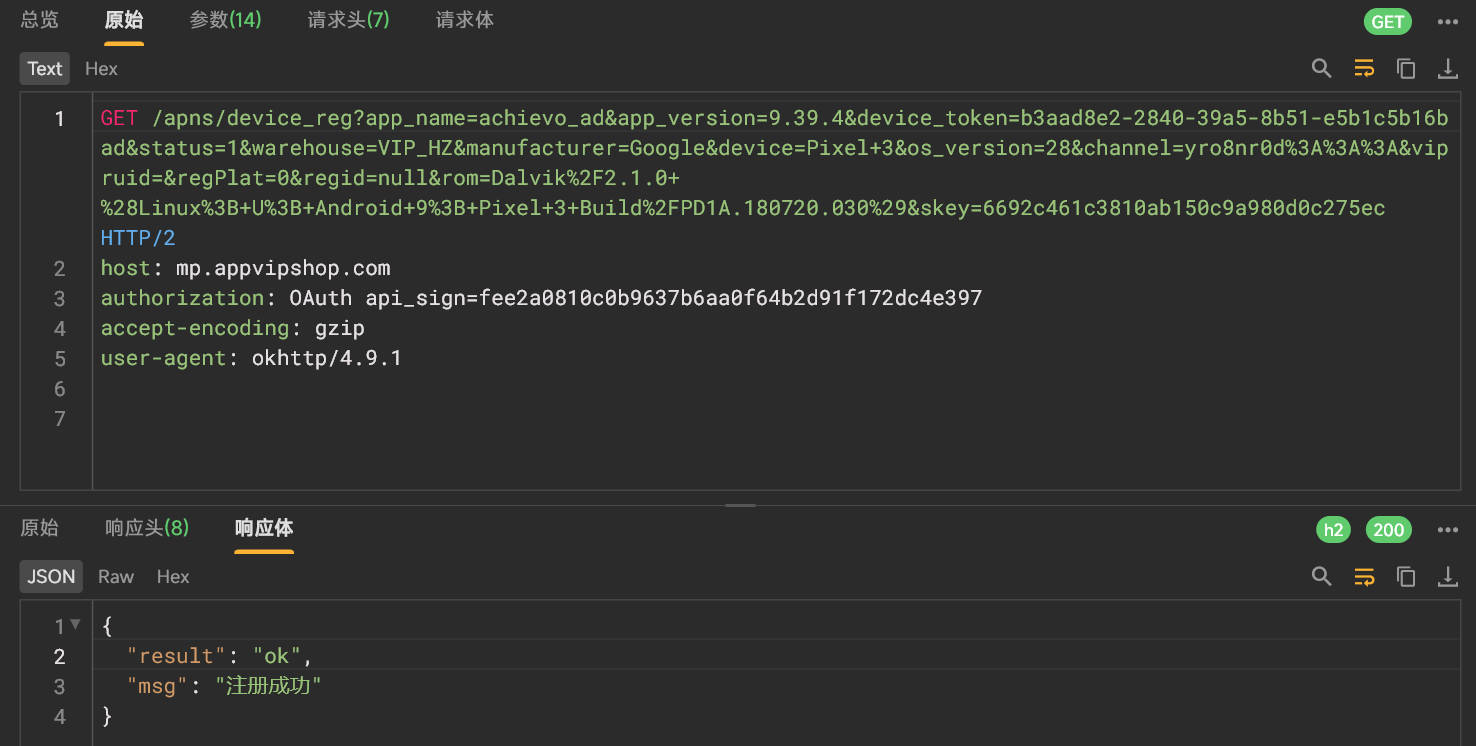The image size is (1476, 746).
Task: Copy the response JSON content
Action: click(1406, 576)
